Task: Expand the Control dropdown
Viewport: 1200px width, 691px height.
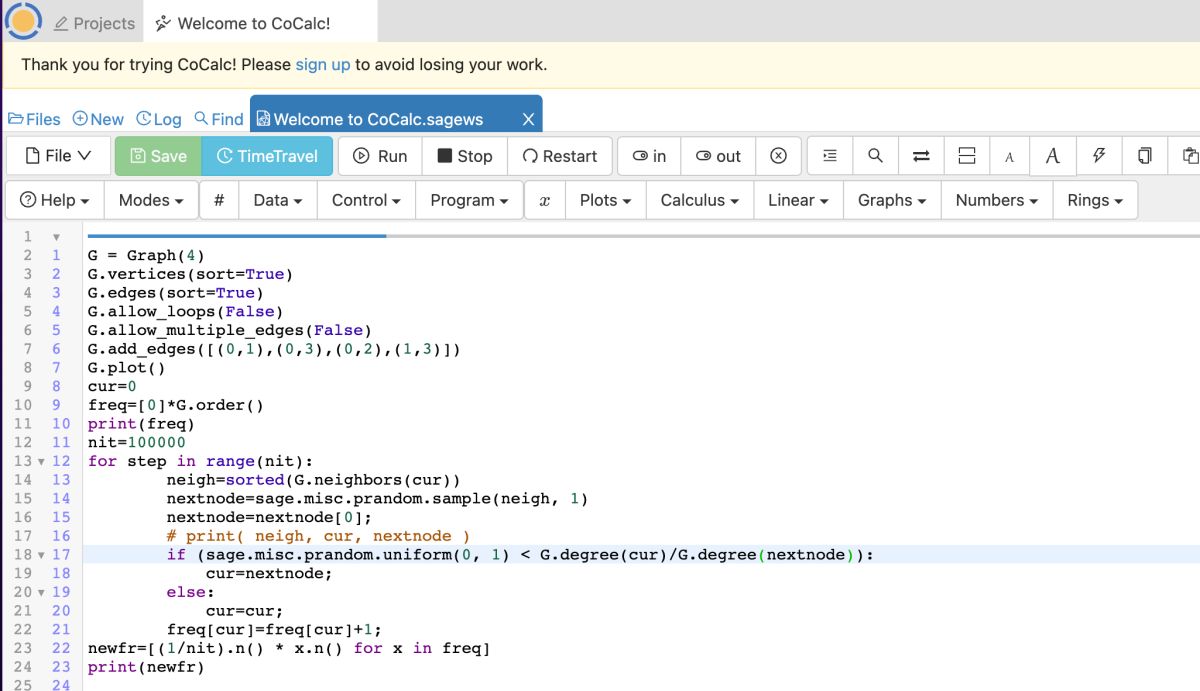Action: pyautogui.click(x=366, y=200)
